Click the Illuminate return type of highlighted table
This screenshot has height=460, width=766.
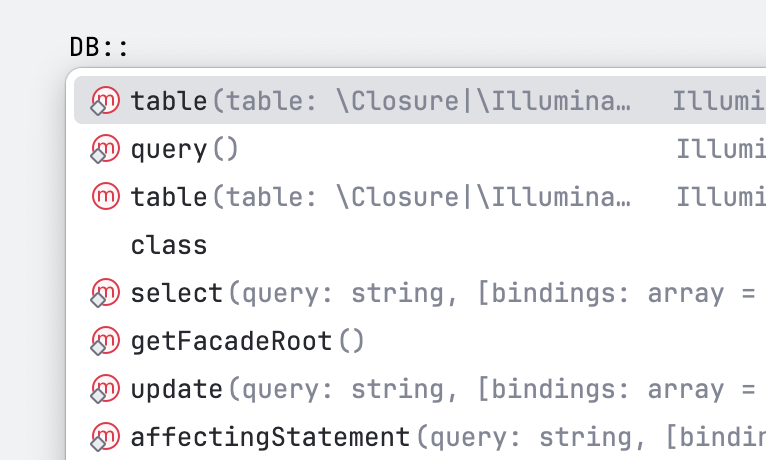click(719, 101)
